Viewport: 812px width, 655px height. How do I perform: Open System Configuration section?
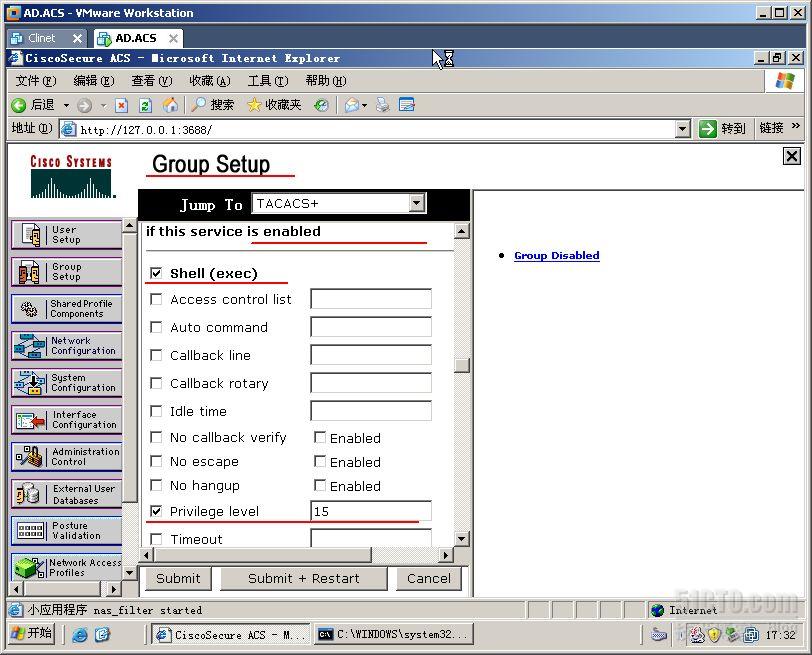click(x=66, y=383)
